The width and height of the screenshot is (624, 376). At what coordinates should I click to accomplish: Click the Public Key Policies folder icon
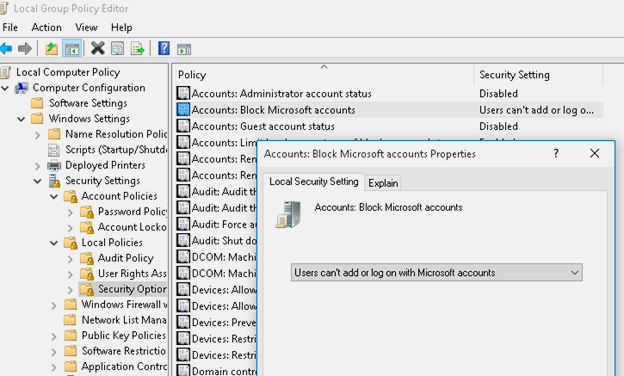pos(70,336)
